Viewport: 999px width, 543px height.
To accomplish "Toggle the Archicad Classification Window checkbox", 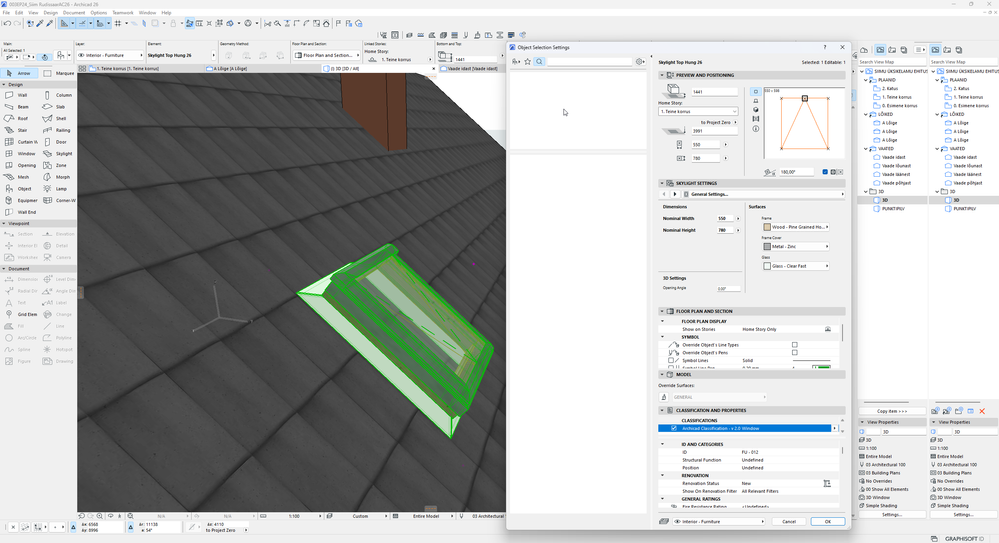I will (673, 428).
